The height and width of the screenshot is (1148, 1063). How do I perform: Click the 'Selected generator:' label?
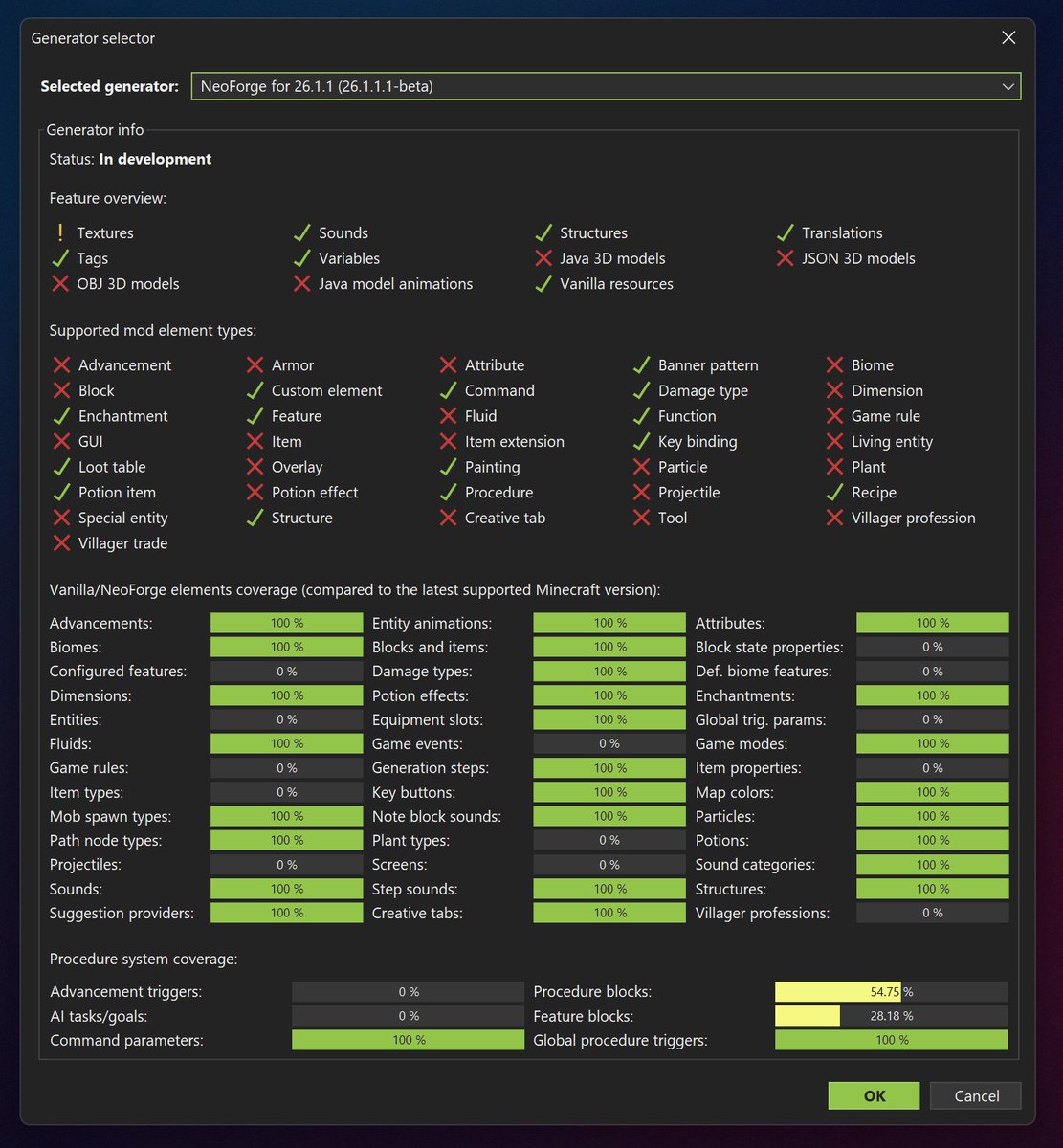point(109,86)
